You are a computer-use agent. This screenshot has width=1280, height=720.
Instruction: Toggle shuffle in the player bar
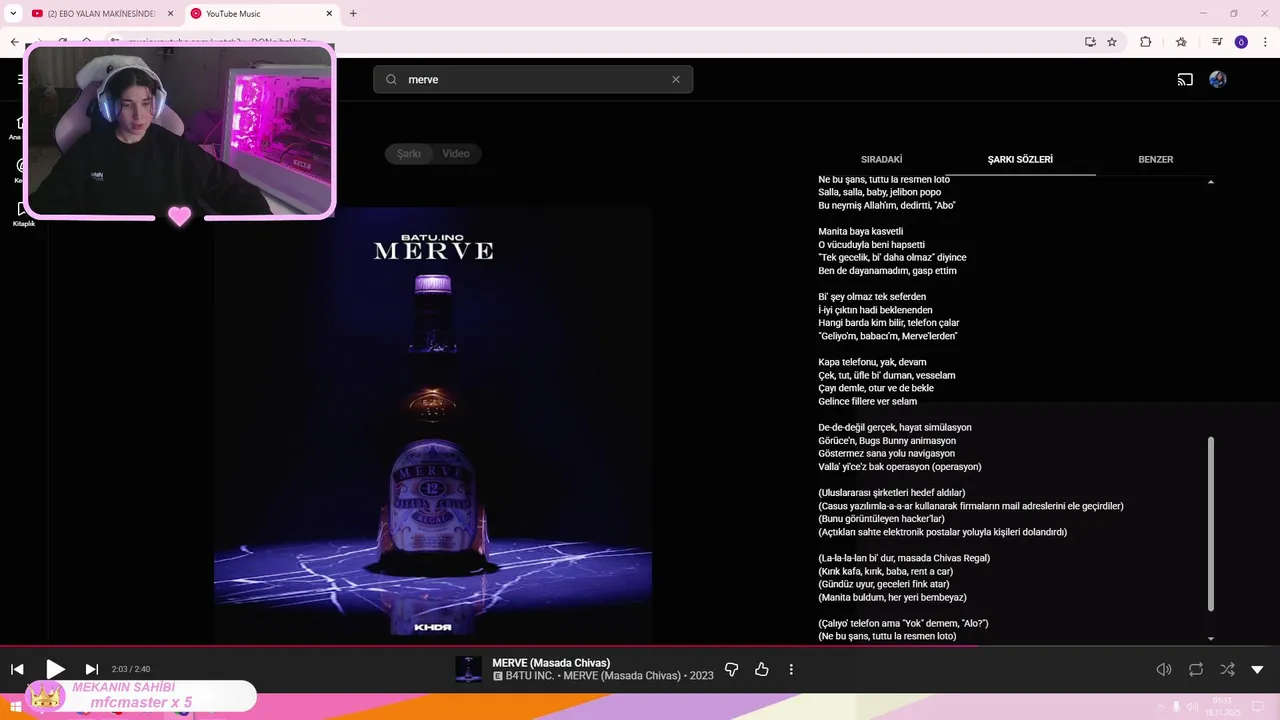click(1227, 669)
